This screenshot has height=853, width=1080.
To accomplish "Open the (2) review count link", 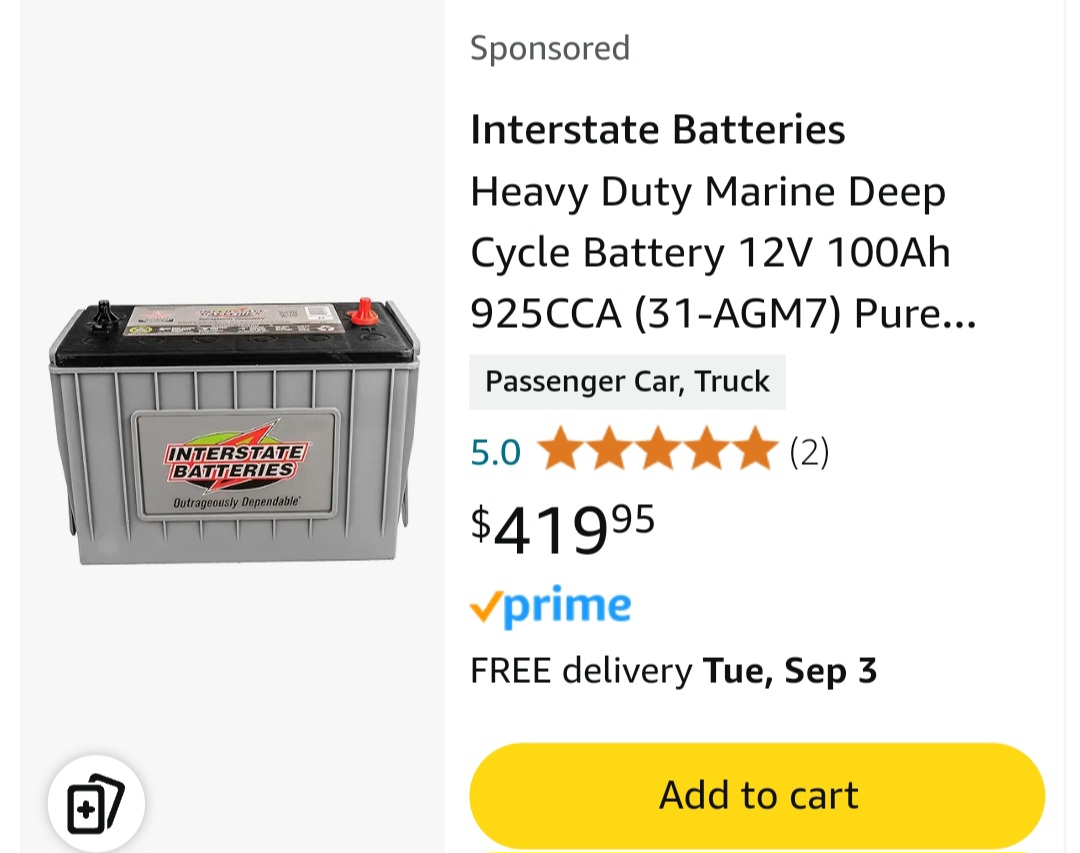I will pos(809,453).
